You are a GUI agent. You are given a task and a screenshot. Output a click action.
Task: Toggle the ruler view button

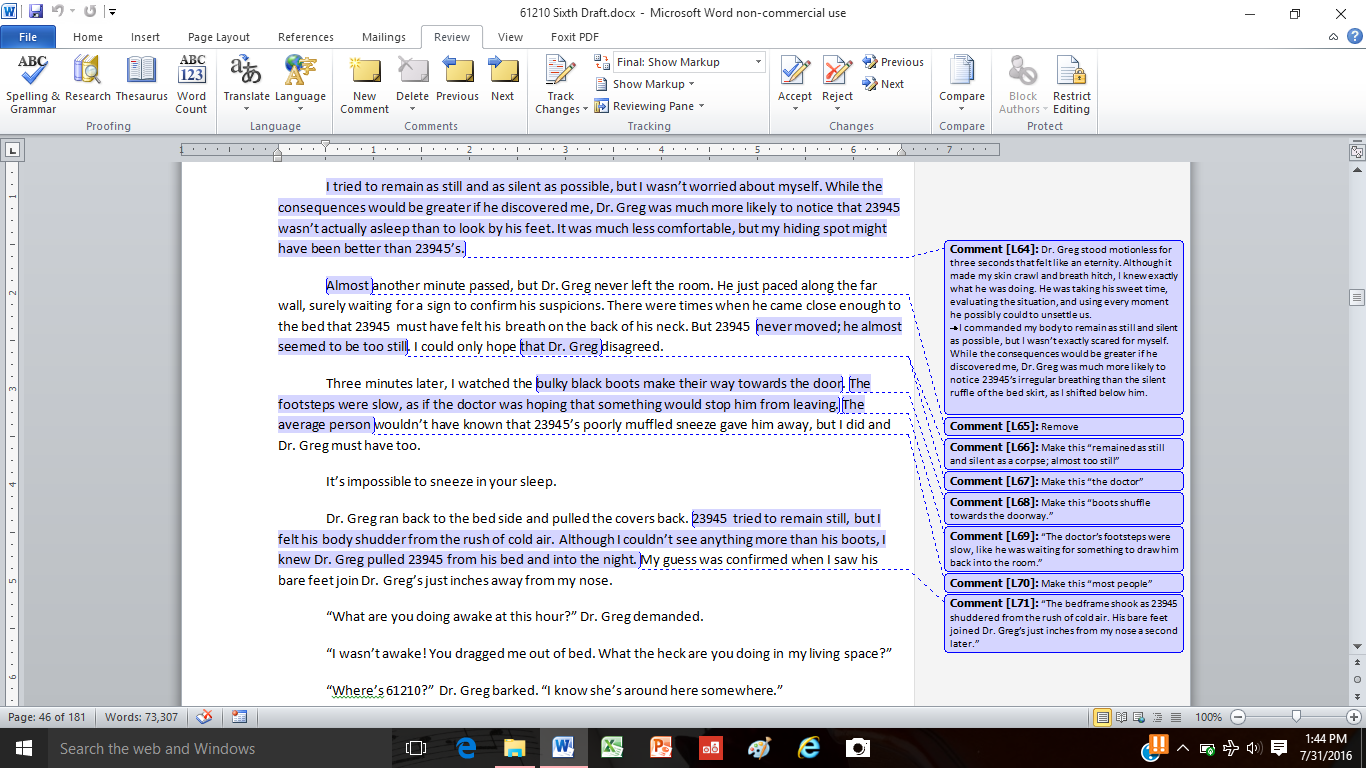tap(1357, 152)
